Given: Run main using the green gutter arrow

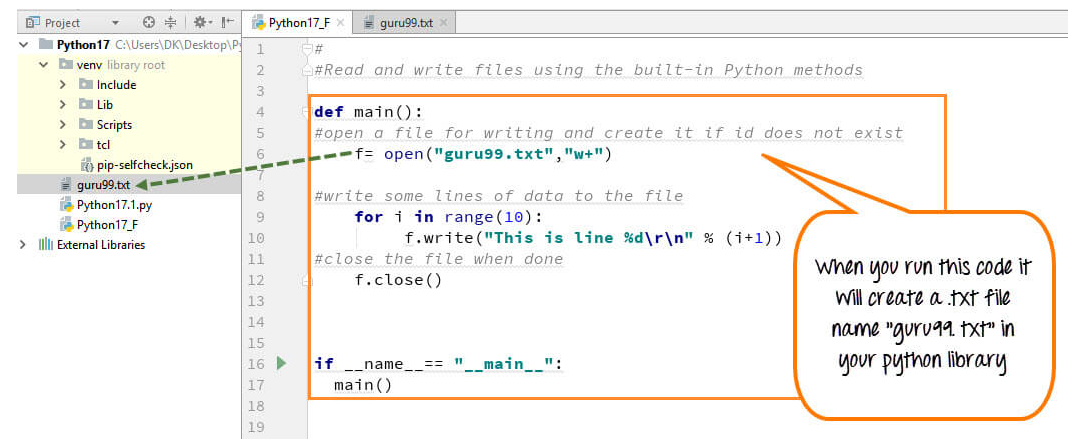Looking at the screenshot, I should [282, 364].
